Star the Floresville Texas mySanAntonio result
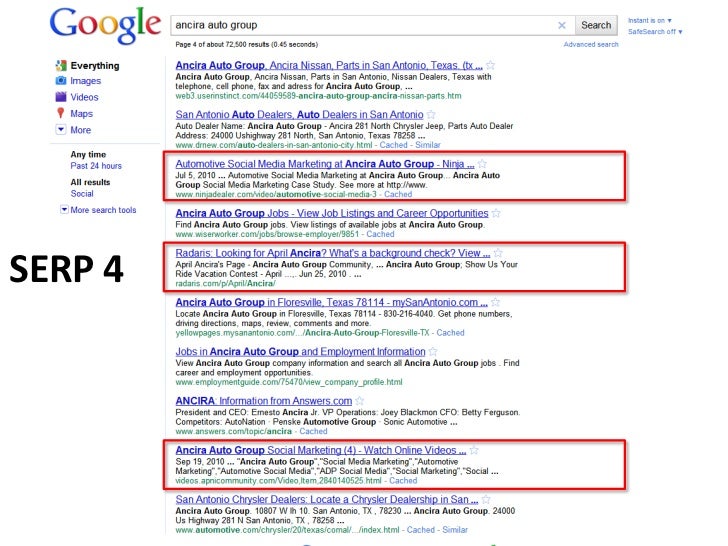The image size is (728, 546). click(x=495, y=302)
